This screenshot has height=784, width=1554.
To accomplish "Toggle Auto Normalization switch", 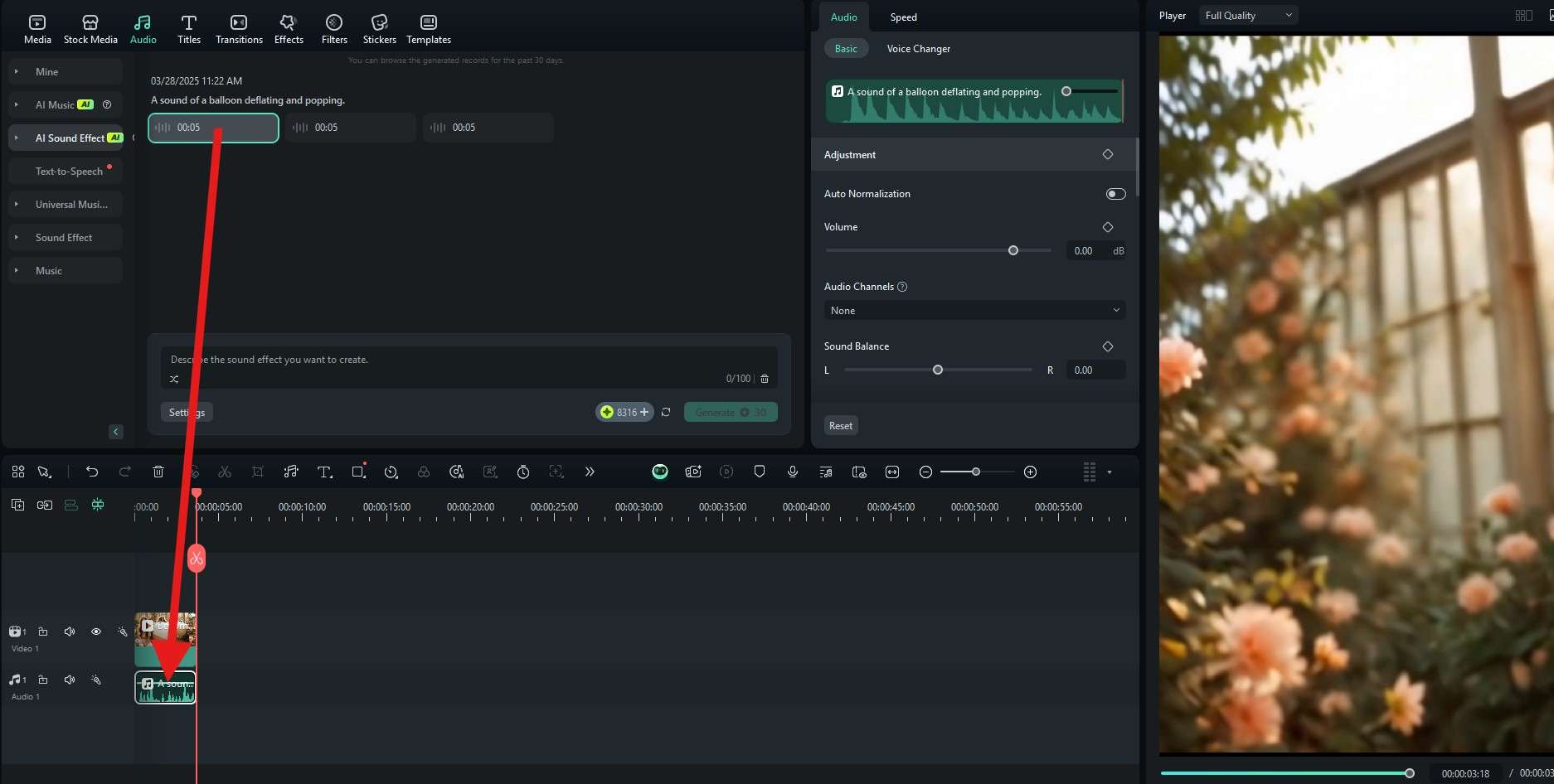I will tap(1116, 194).
